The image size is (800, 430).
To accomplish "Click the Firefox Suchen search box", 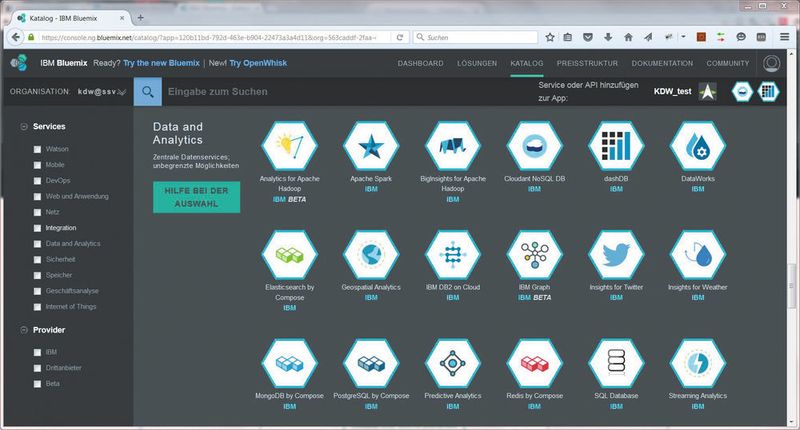I will pyautogui.click(x=476, y=37).
